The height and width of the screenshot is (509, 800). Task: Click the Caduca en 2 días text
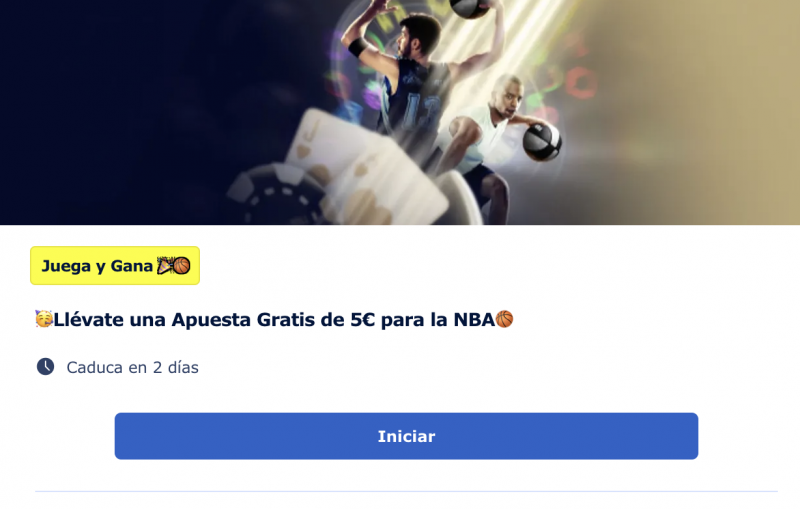pos(133,367)
